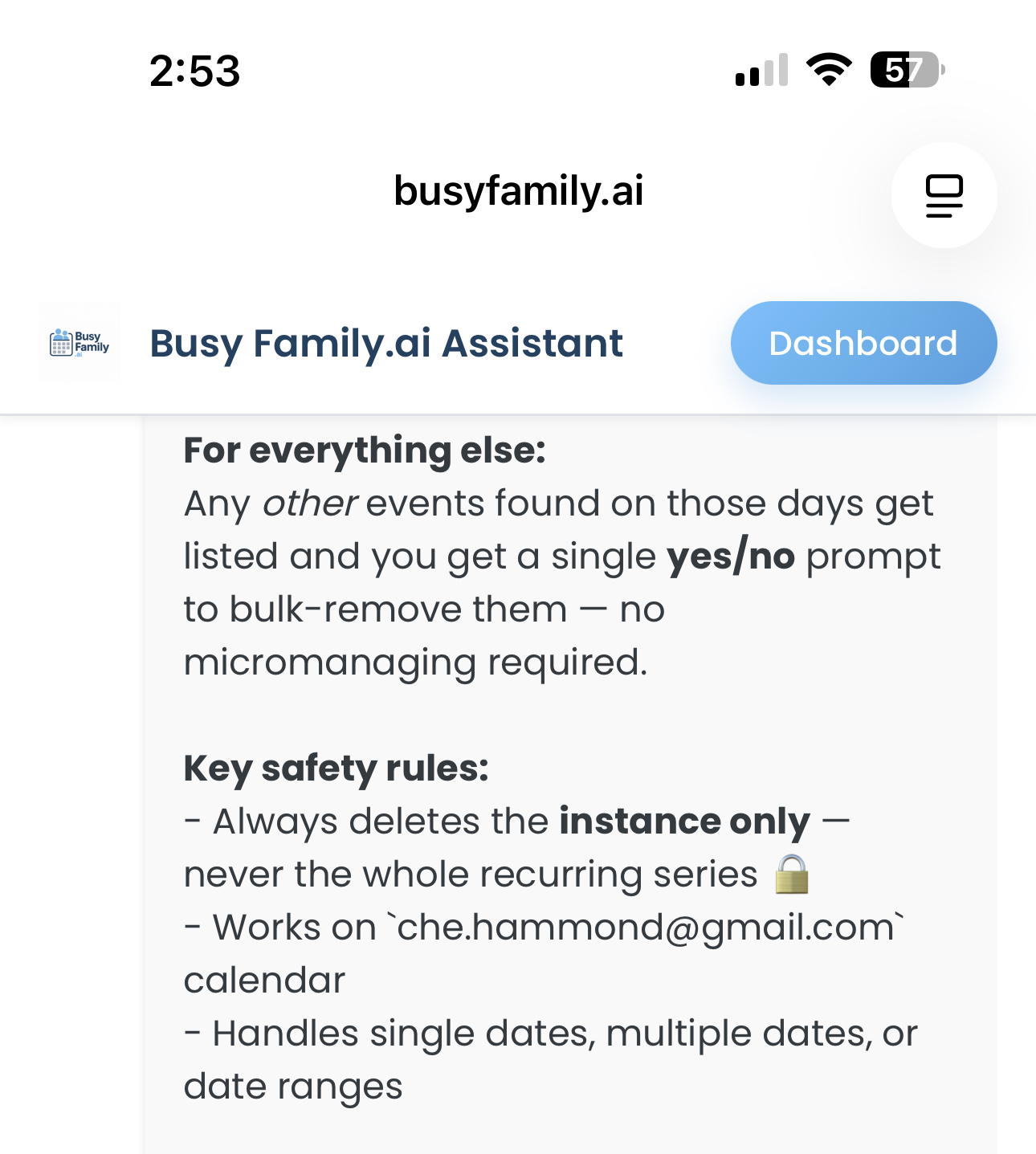Screen dimensions: 1036x1154
Task: Select the che.hammond@gmail.com email text
Action: coord(646,928)
